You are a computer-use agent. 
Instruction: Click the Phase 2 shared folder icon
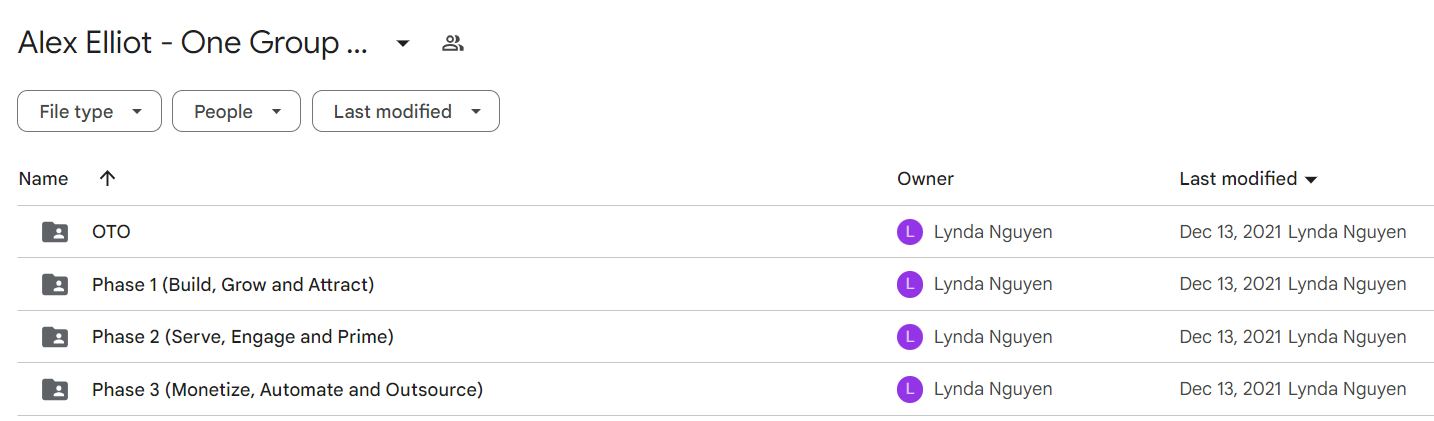pos(55,337)
